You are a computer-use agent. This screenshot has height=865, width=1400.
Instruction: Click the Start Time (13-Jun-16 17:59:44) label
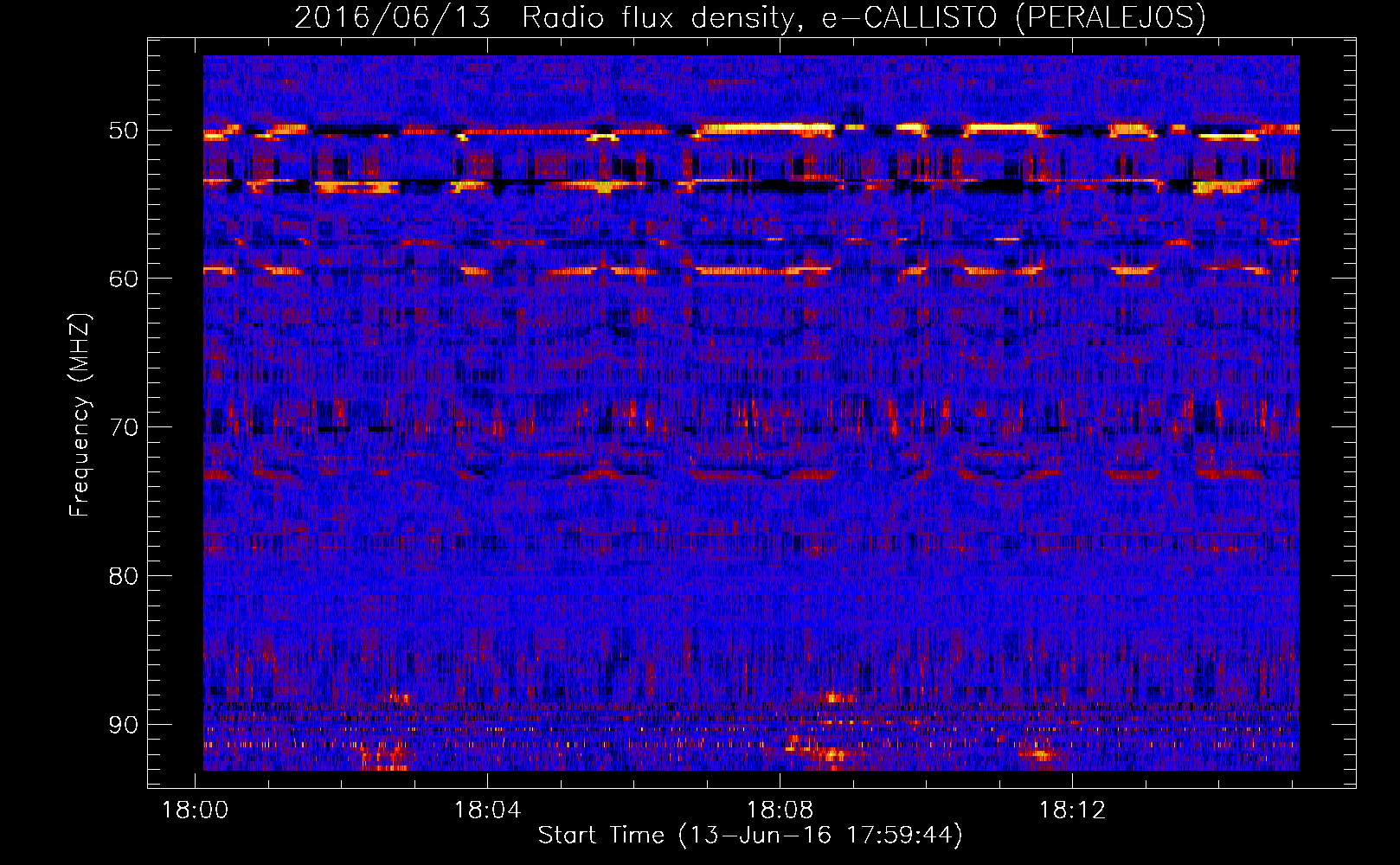pyautogui.click(x=750, y=836)
